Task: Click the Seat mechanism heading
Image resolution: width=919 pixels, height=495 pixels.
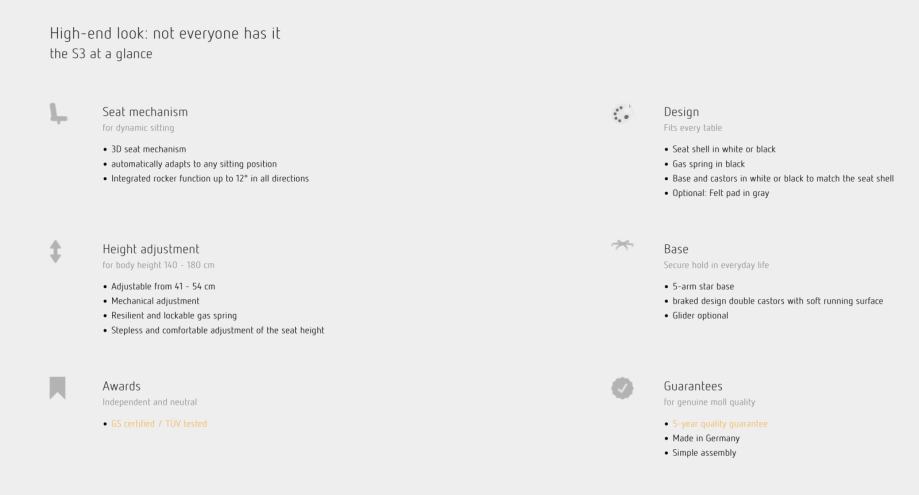Action: click(145, 111)
